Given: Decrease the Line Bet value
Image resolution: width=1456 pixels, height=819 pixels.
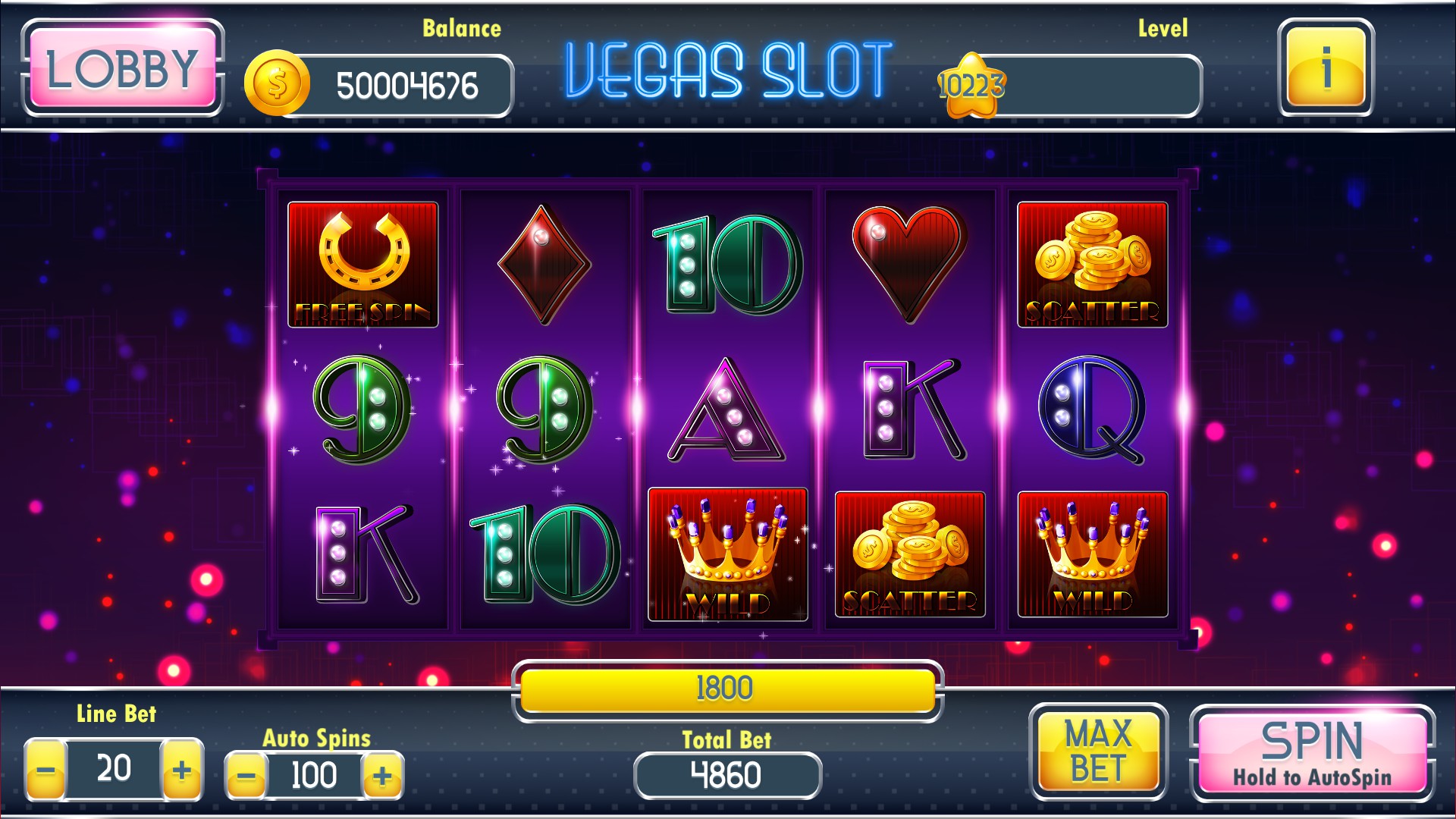Looking at the screenshot, I should coord(45,771).
